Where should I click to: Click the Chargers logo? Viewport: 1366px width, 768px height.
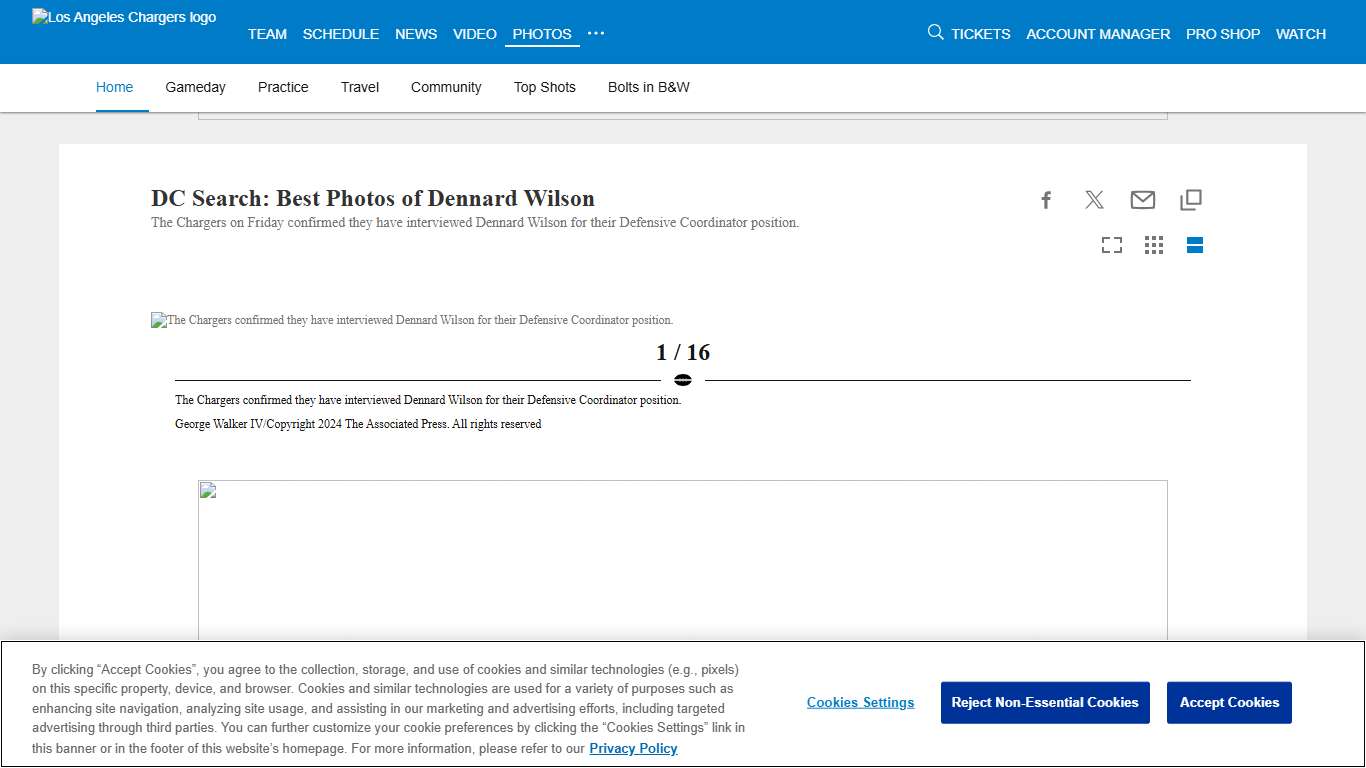(x=123, y=16)
